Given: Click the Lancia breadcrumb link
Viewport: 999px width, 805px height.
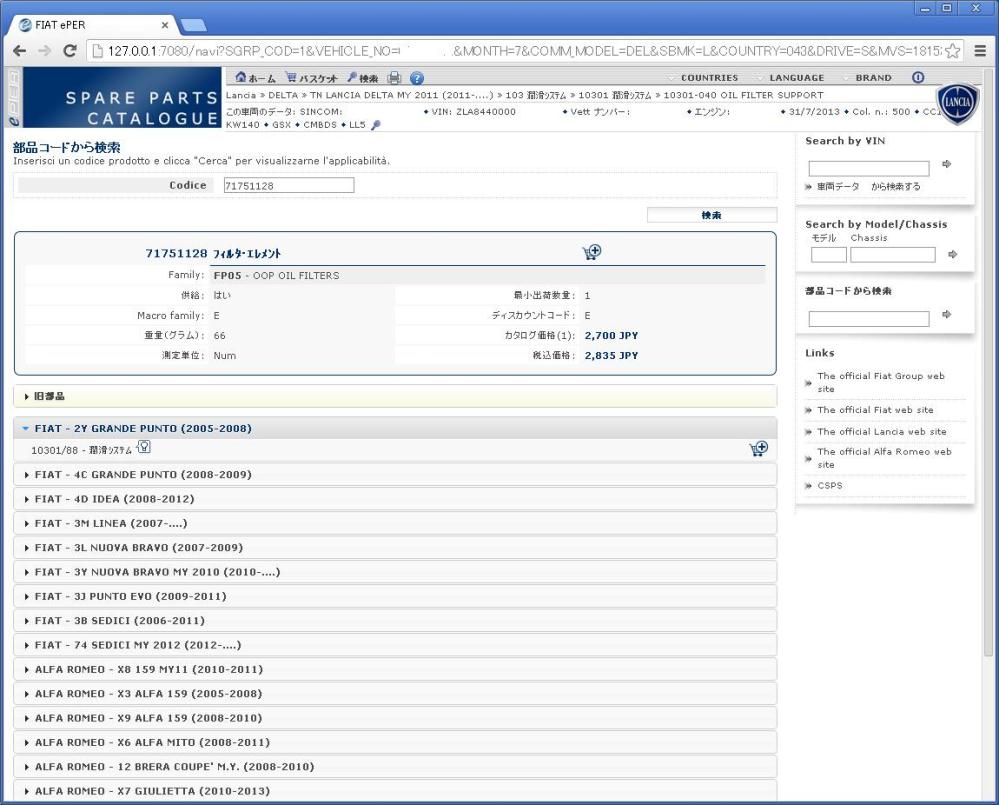Looking at the screenshot, I should coord(241,95).
